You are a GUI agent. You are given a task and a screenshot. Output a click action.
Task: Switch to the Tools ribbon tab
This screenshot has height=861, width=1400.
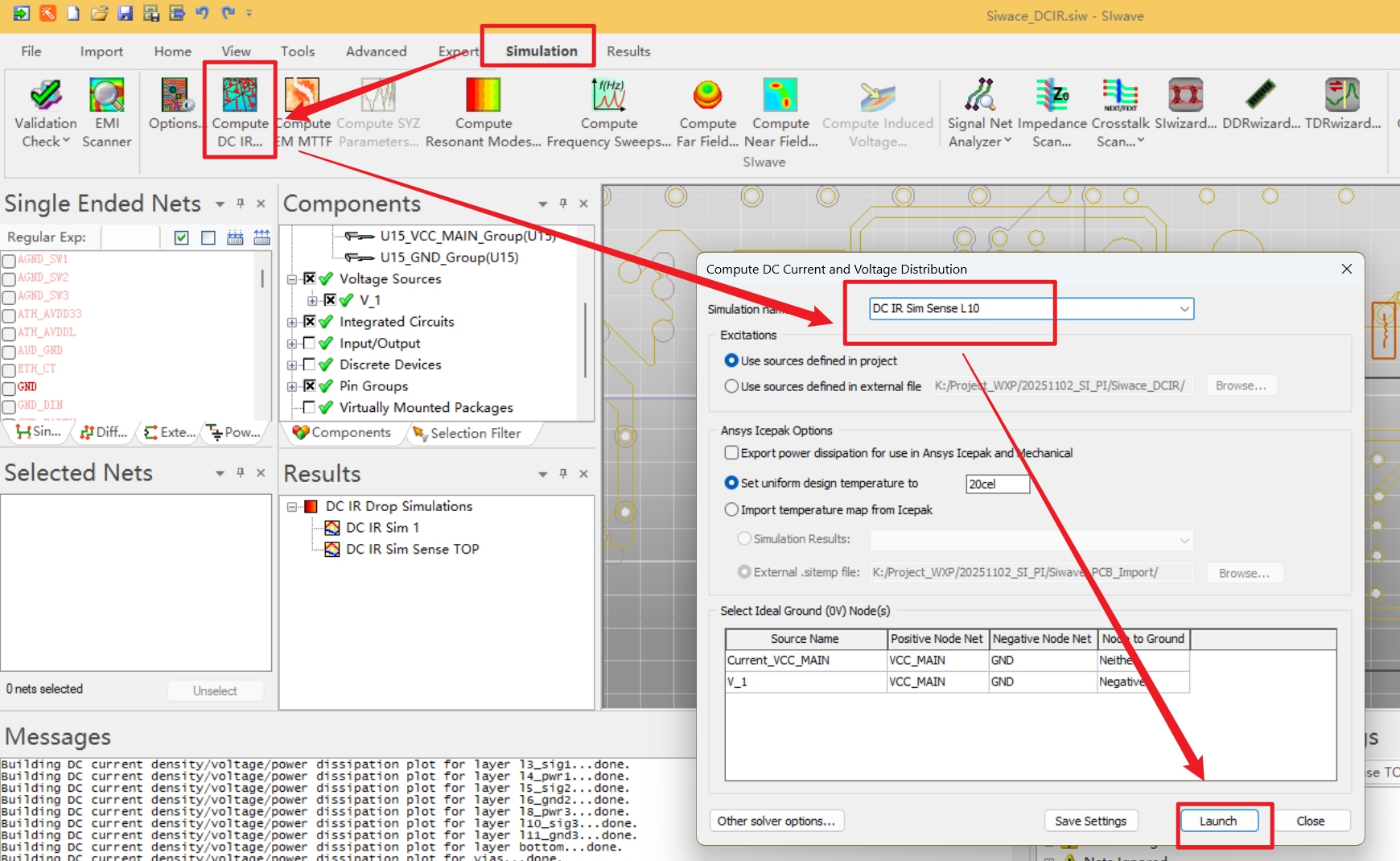[298, 51]
